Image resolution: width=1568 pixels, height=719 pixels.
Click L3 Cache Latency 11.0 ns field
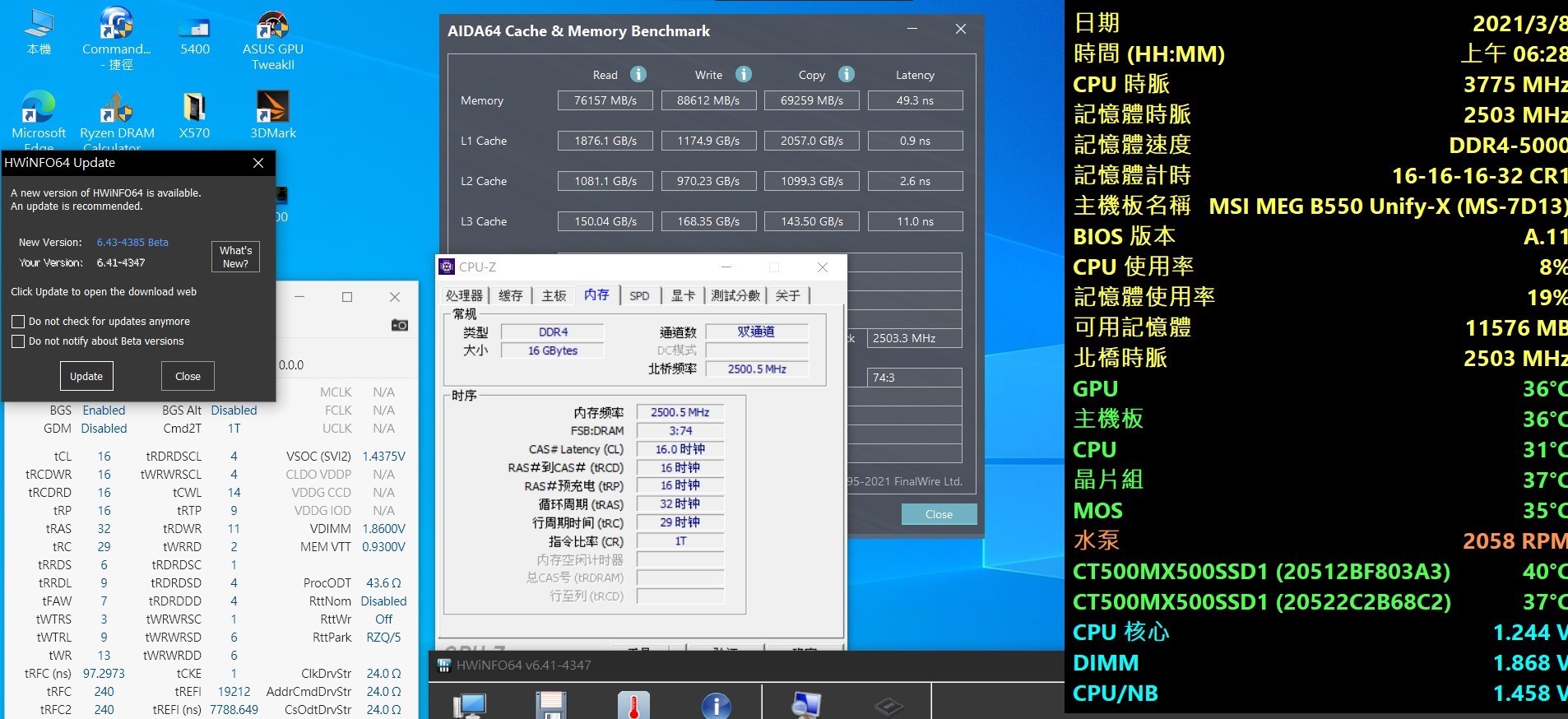tap(915, 221)
